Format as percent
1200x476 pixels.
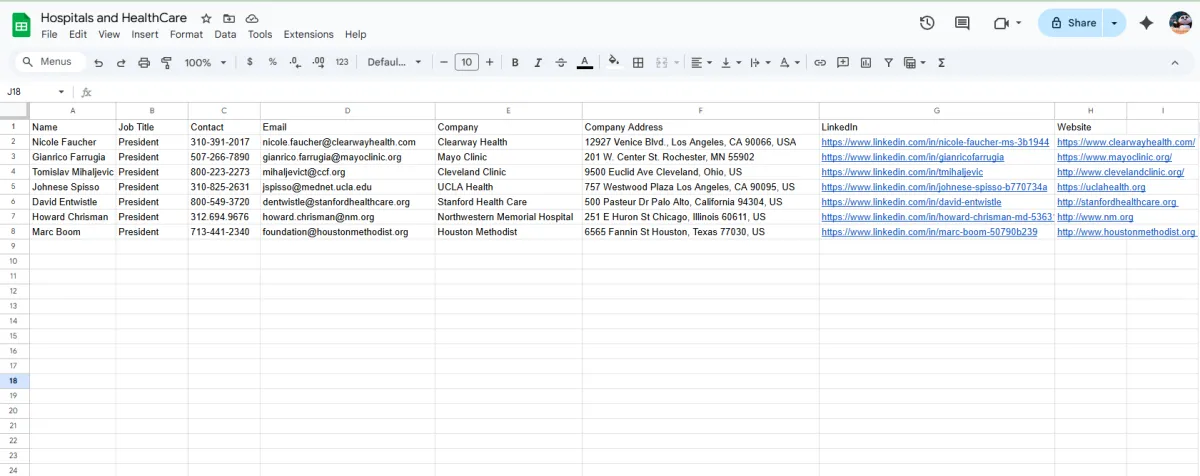[272, 62]
